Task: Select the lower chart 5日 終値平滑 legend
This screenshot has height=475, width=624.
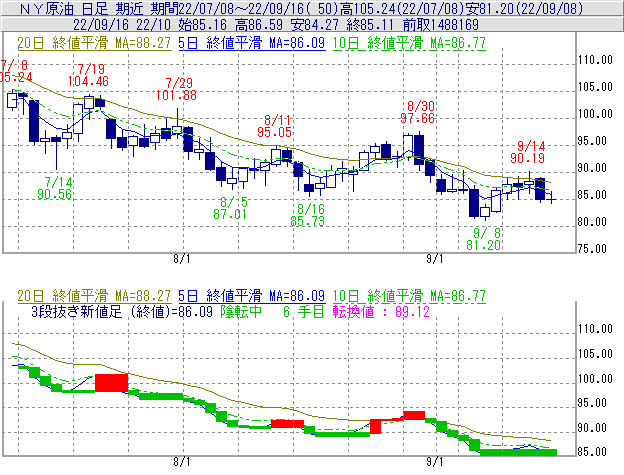Action: pyautogui.click(x=252, y=296)
